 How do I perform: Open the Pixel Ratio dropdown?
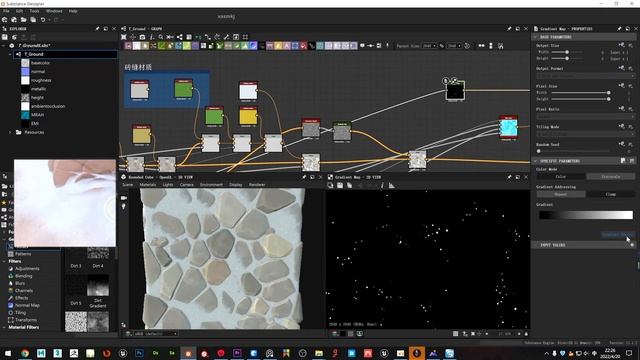click(585, 116)
